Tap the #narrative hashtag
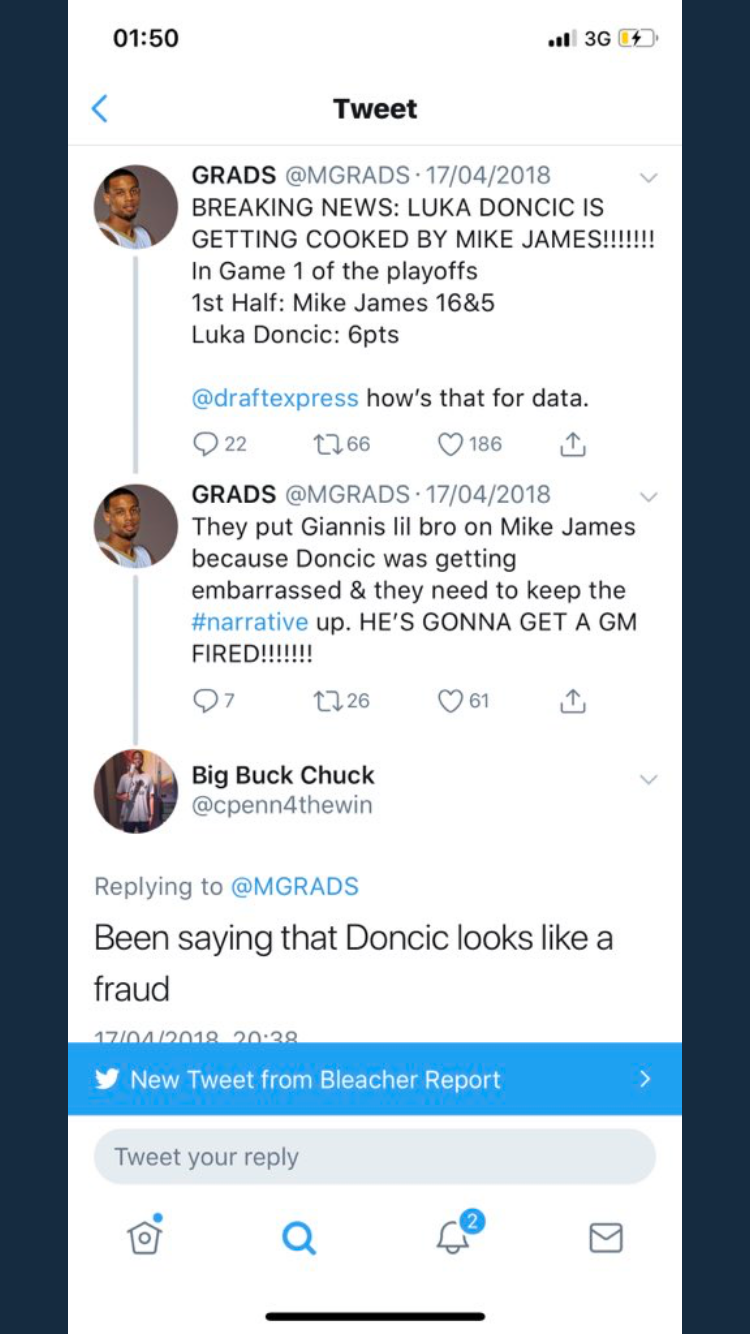The image size is (750, 1334). pos(250,622)
